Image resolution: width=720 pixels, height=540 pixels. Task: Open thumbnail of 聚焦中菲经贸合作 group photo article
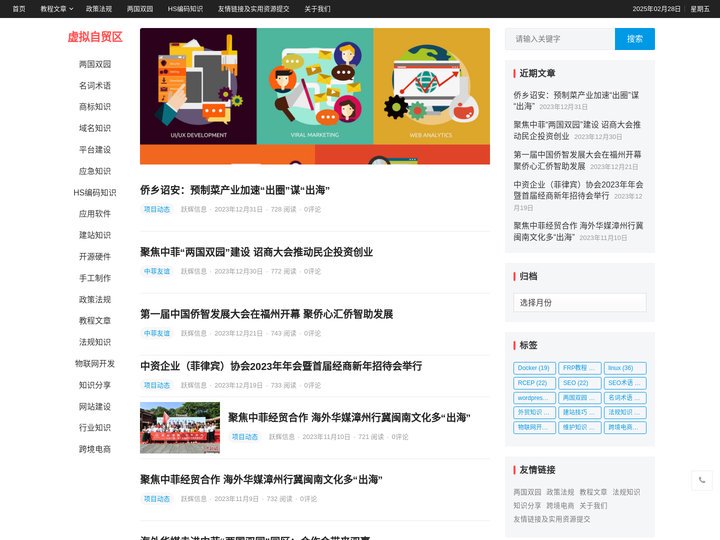click(x=180, y=428)
